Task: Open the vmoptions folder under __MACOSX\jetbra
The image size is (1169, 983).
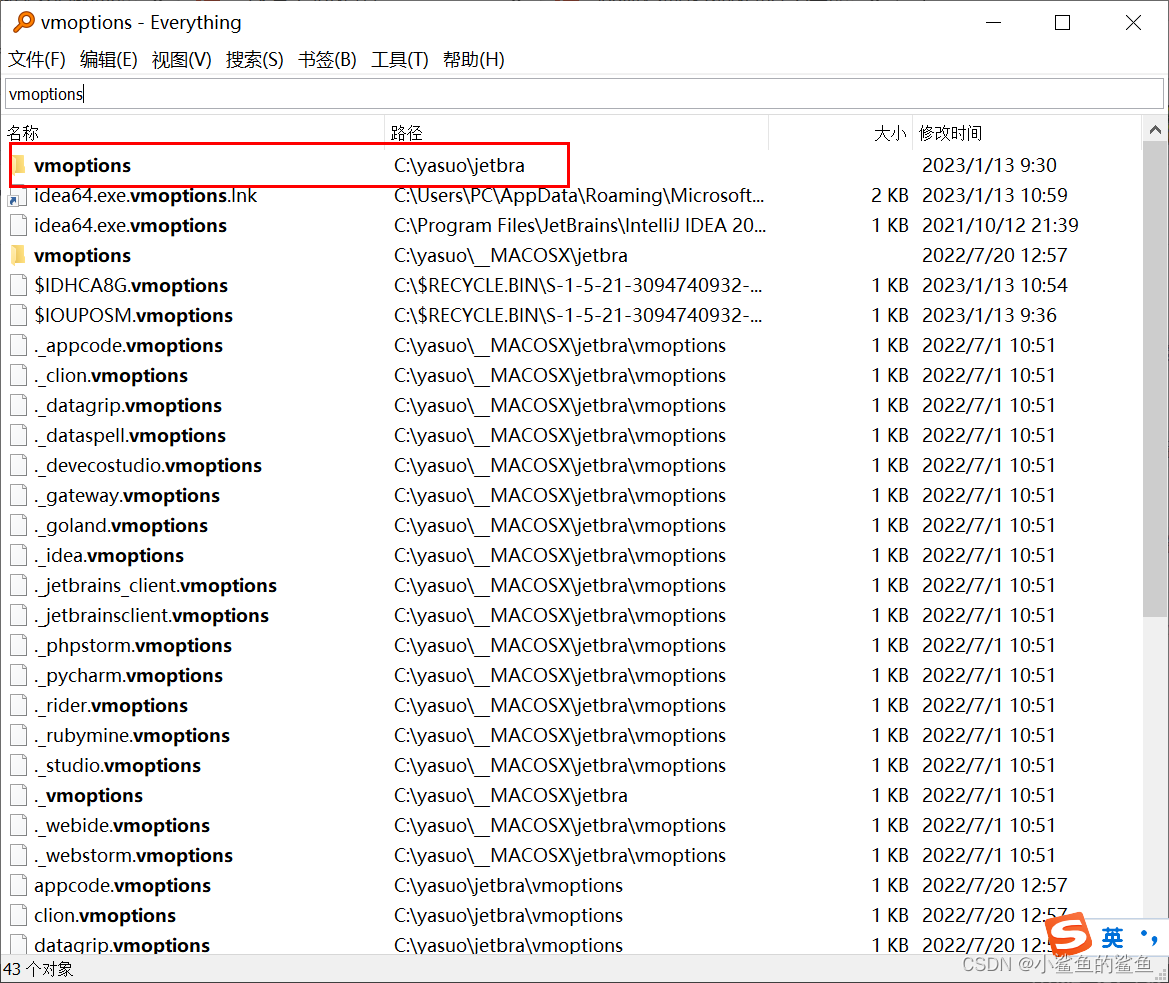Action: [x=83, y=255]
